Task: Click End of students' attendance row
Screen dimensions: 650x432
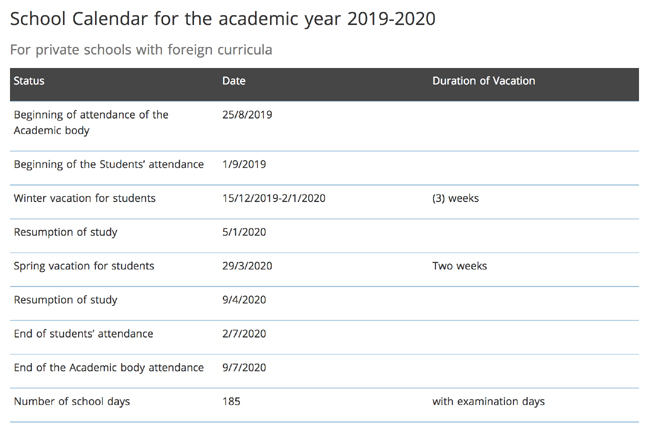Action: click(x=324, y=337)
